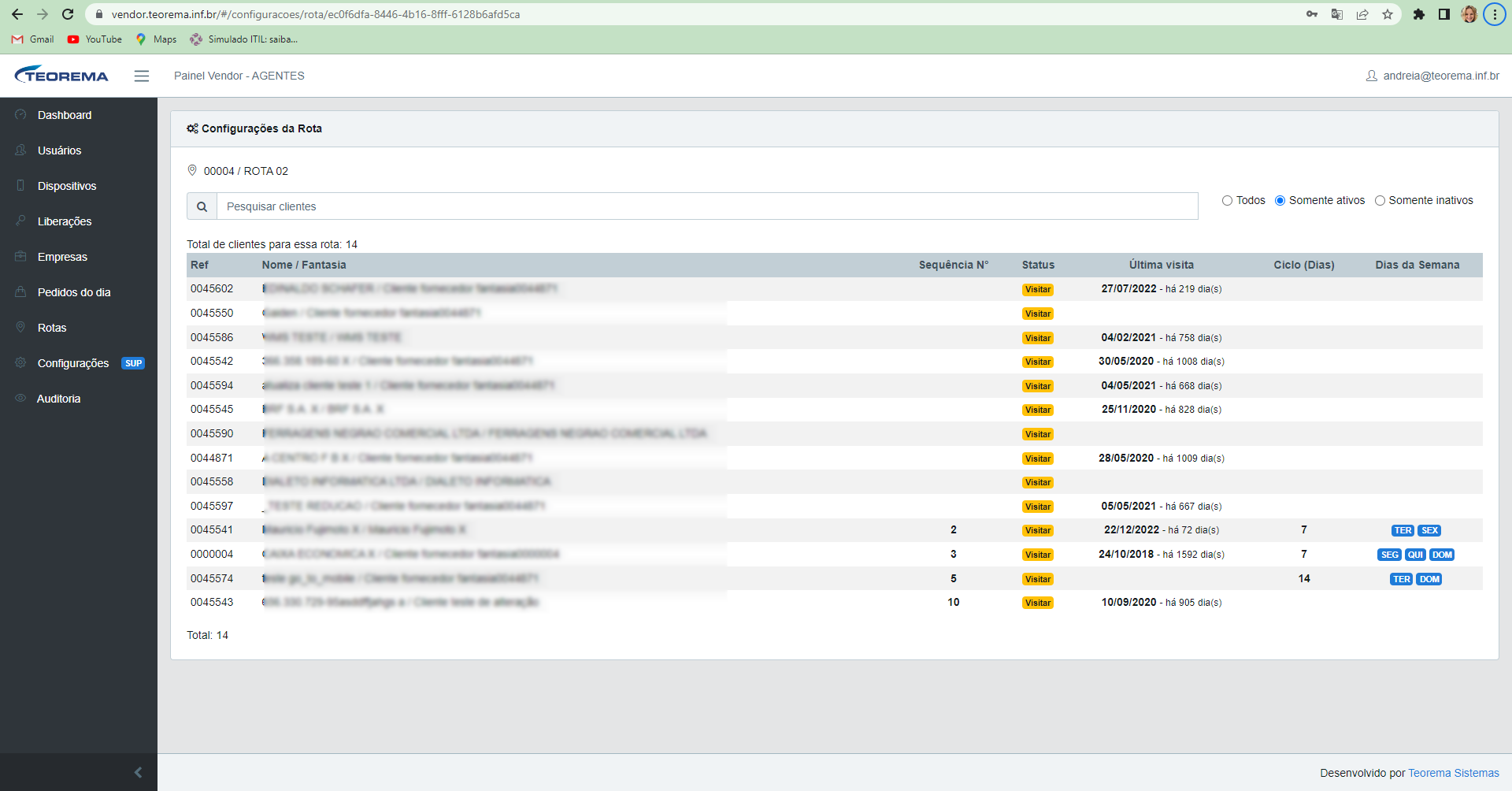
Task: Open the Teorema Sistemas footer link
Action: 1454,773
